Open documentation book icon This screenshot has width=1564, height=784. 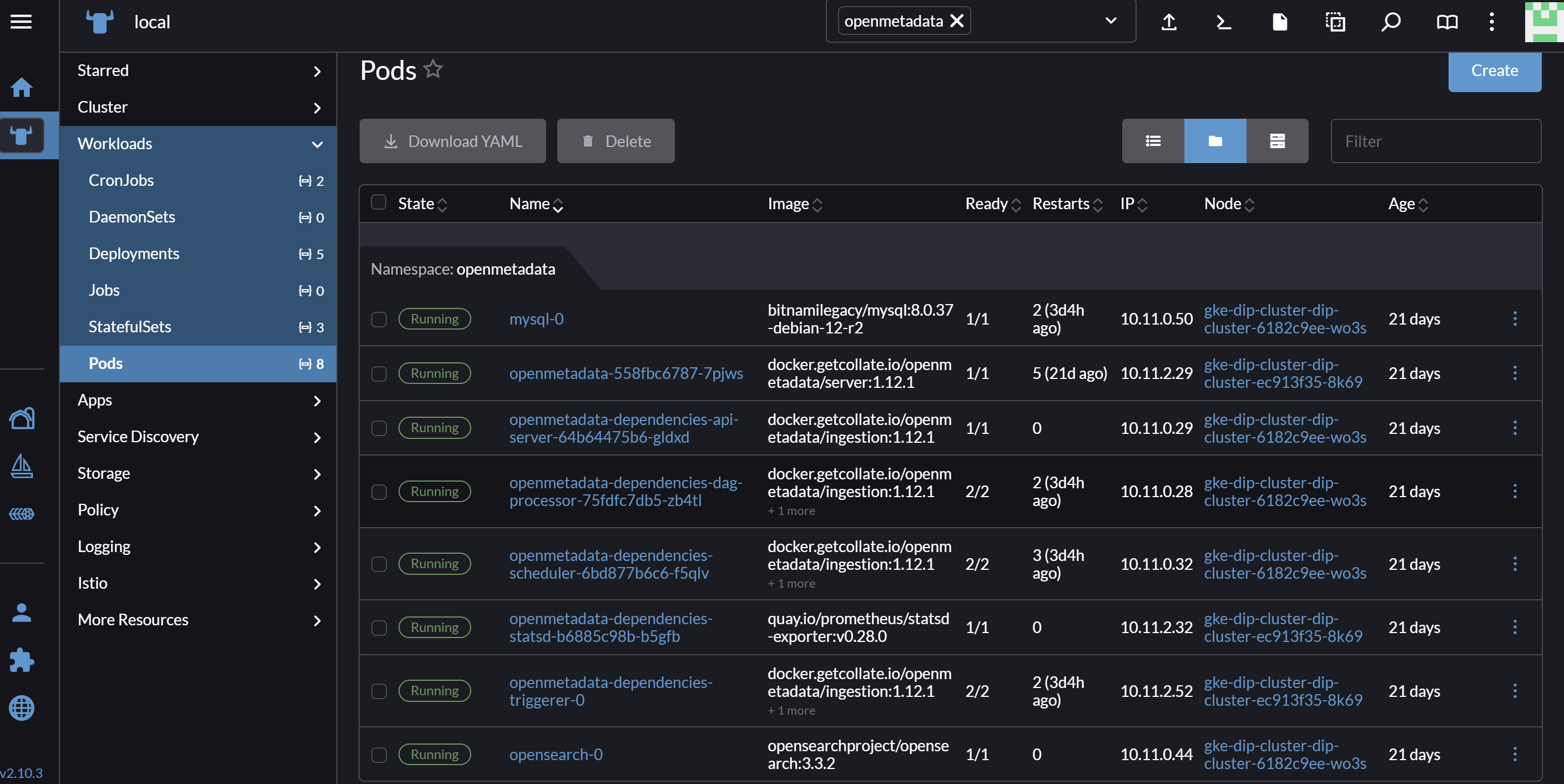coord(1447,22)
